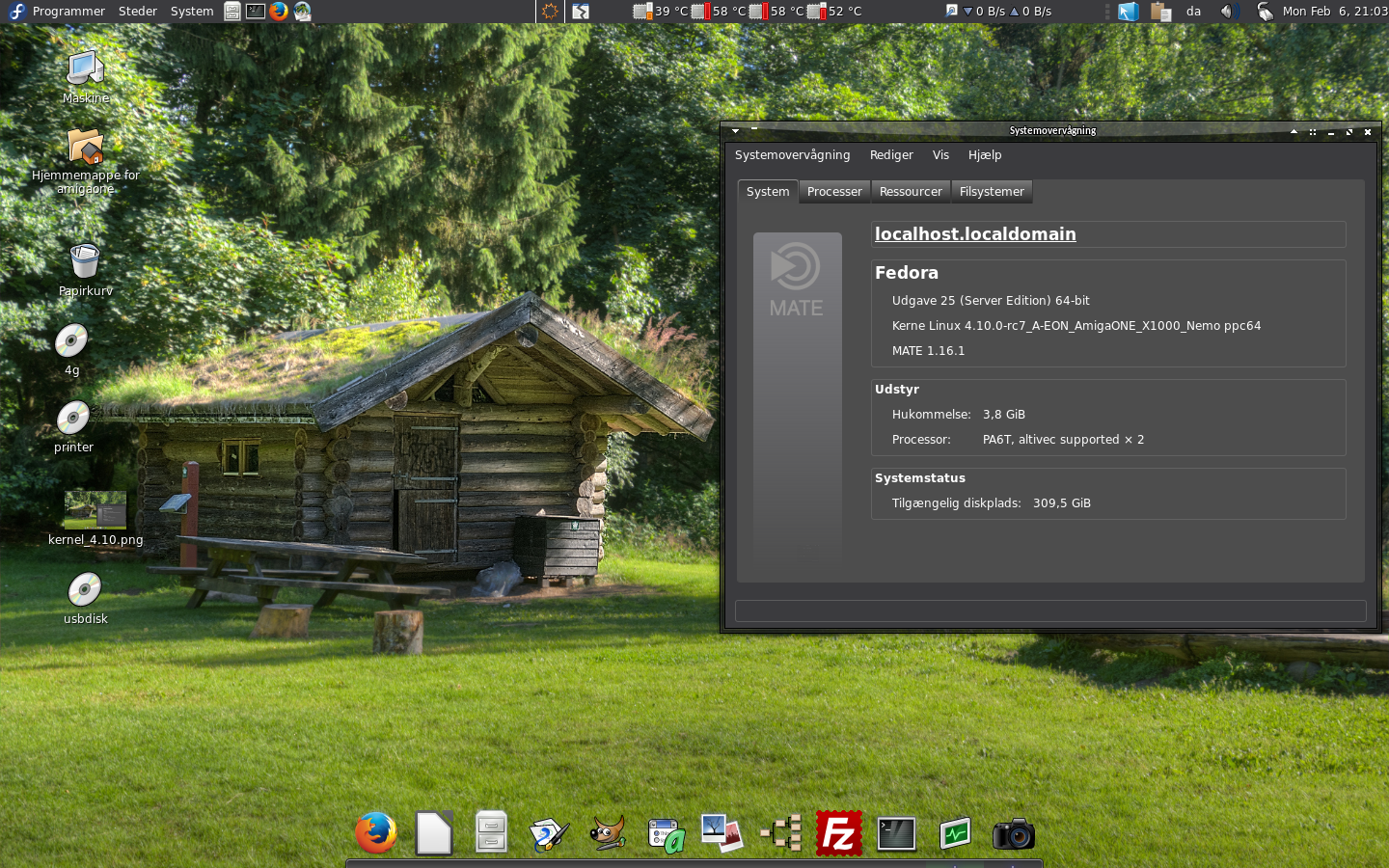
Task: Open the system monitor dock icon
Action: [x=955, y=834]
